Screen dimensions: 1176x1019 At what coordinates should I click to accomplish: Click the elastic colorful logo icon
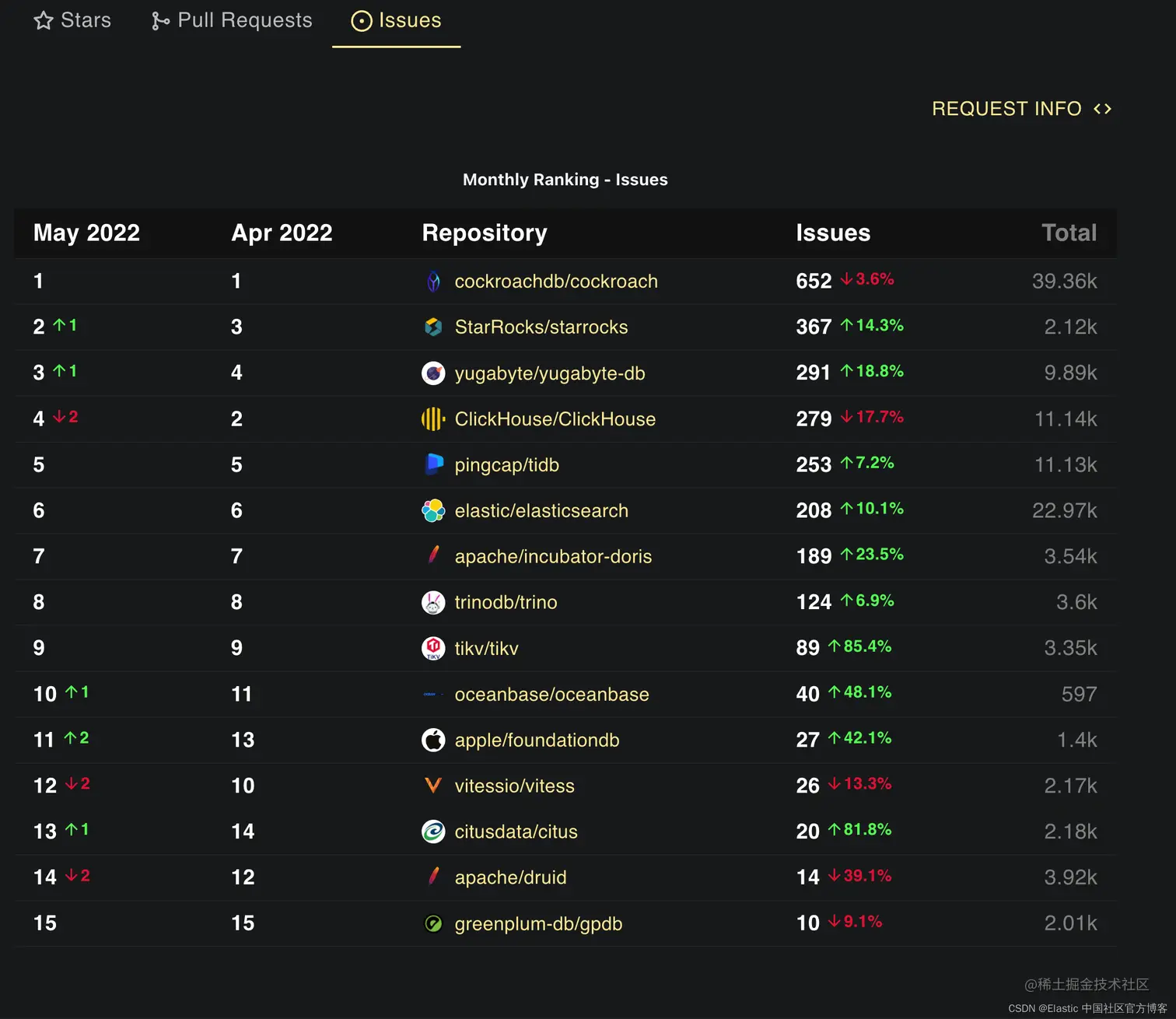click(433, 511)
